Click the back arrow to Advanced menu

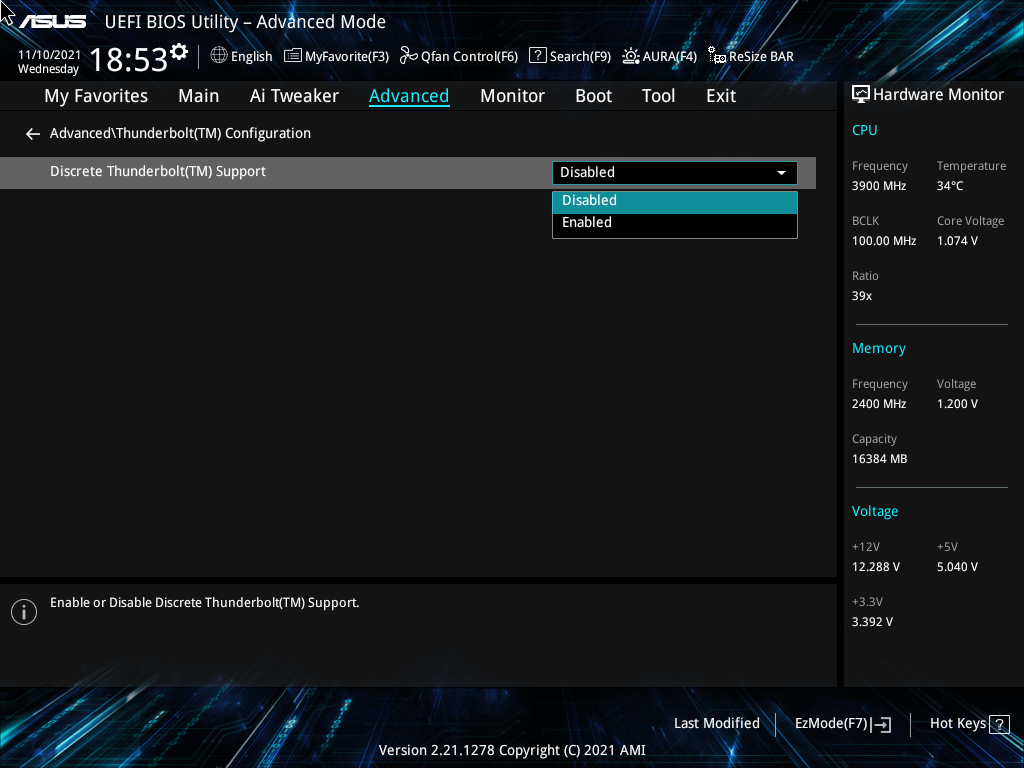33,134
